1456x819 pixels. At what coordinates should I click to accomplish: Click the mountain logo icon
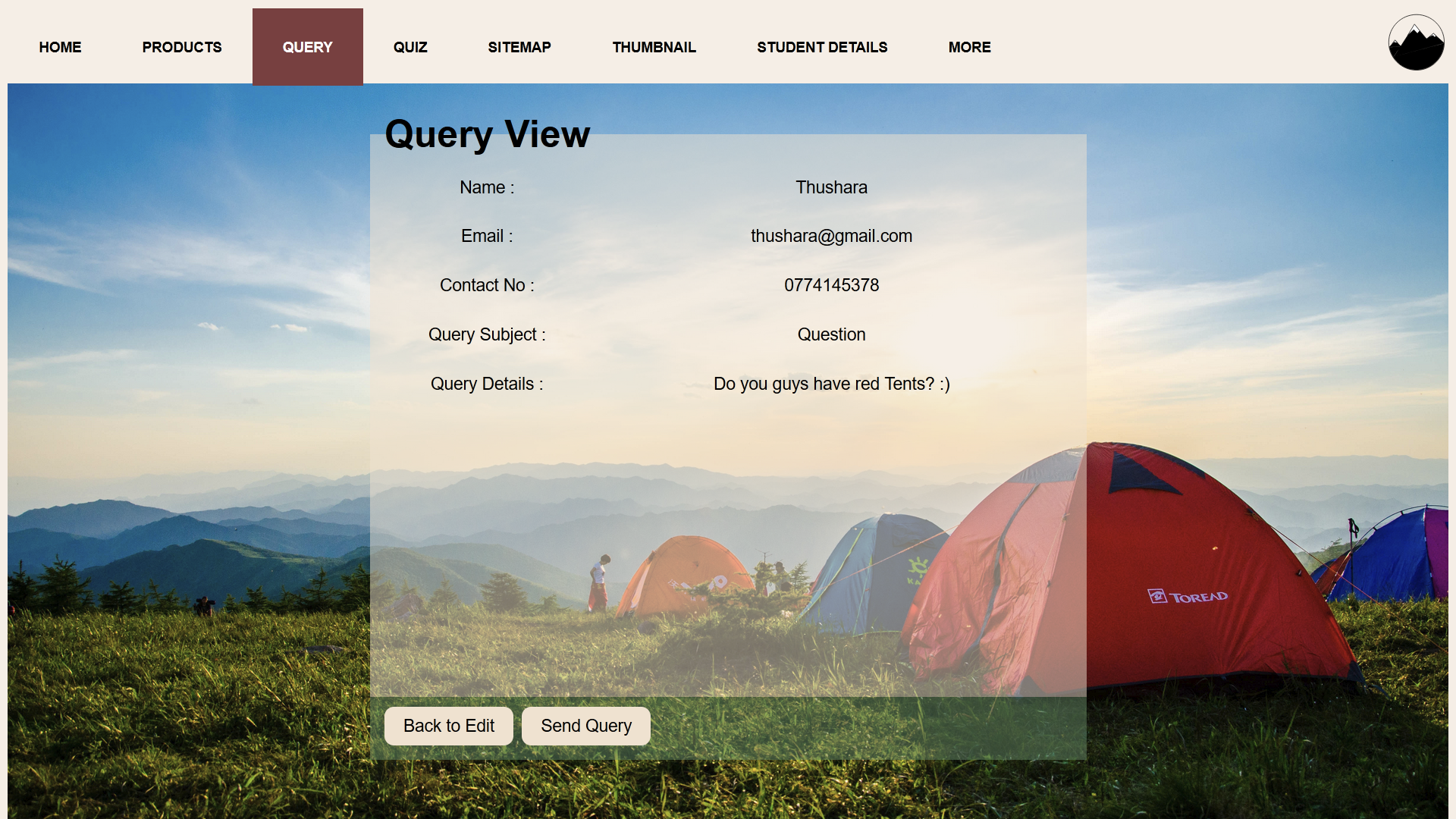tap(1415, 43)
